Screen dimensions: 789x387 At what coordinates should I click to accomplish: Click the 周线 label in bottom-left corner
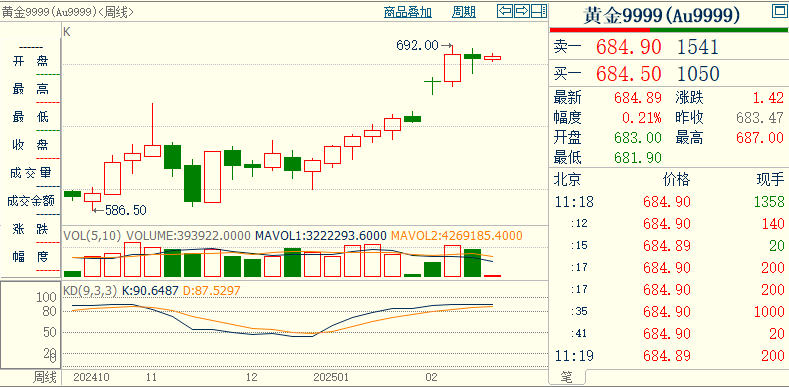click(46, 377)
